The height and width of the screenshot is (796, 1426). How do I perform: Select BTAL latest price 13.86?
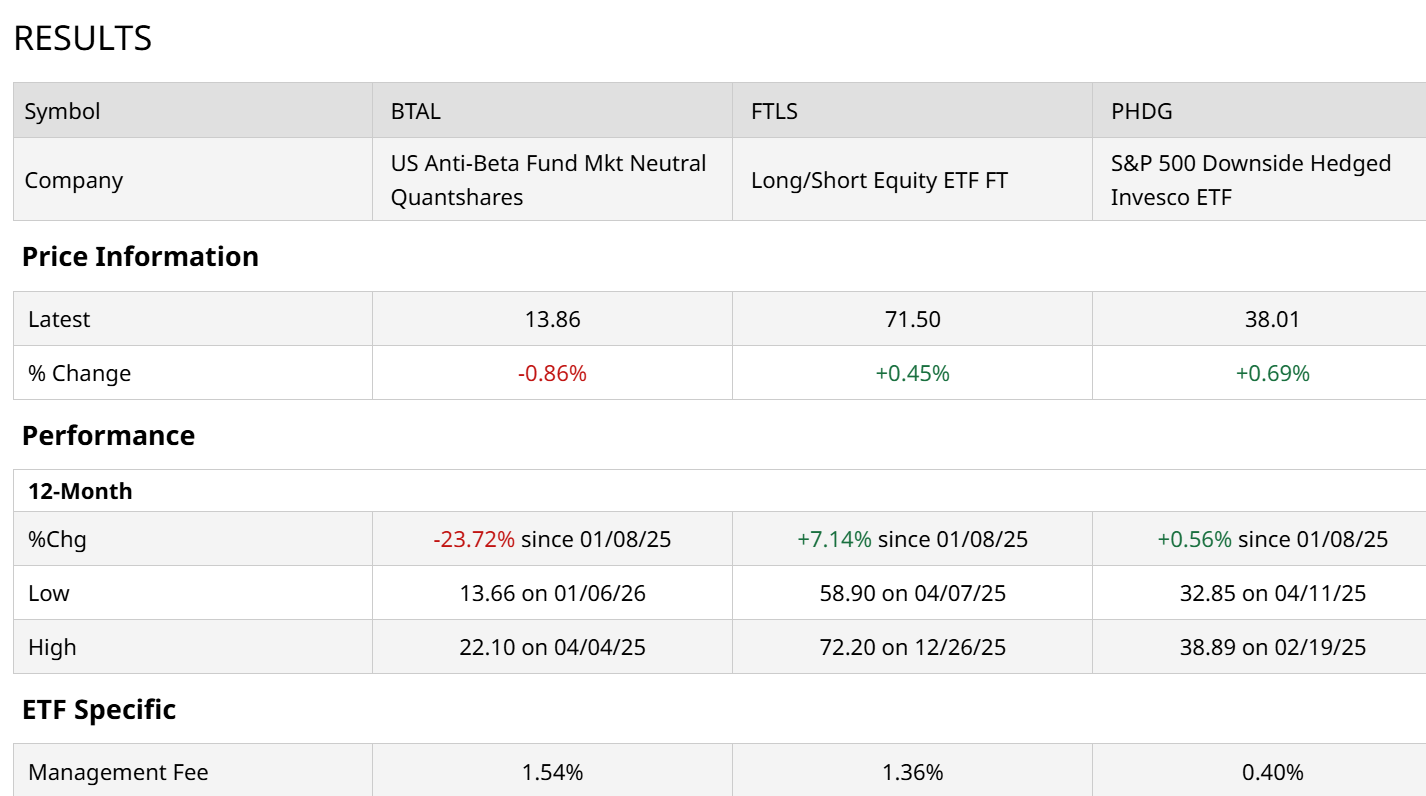pyautogui.click(x=552, y=320)
